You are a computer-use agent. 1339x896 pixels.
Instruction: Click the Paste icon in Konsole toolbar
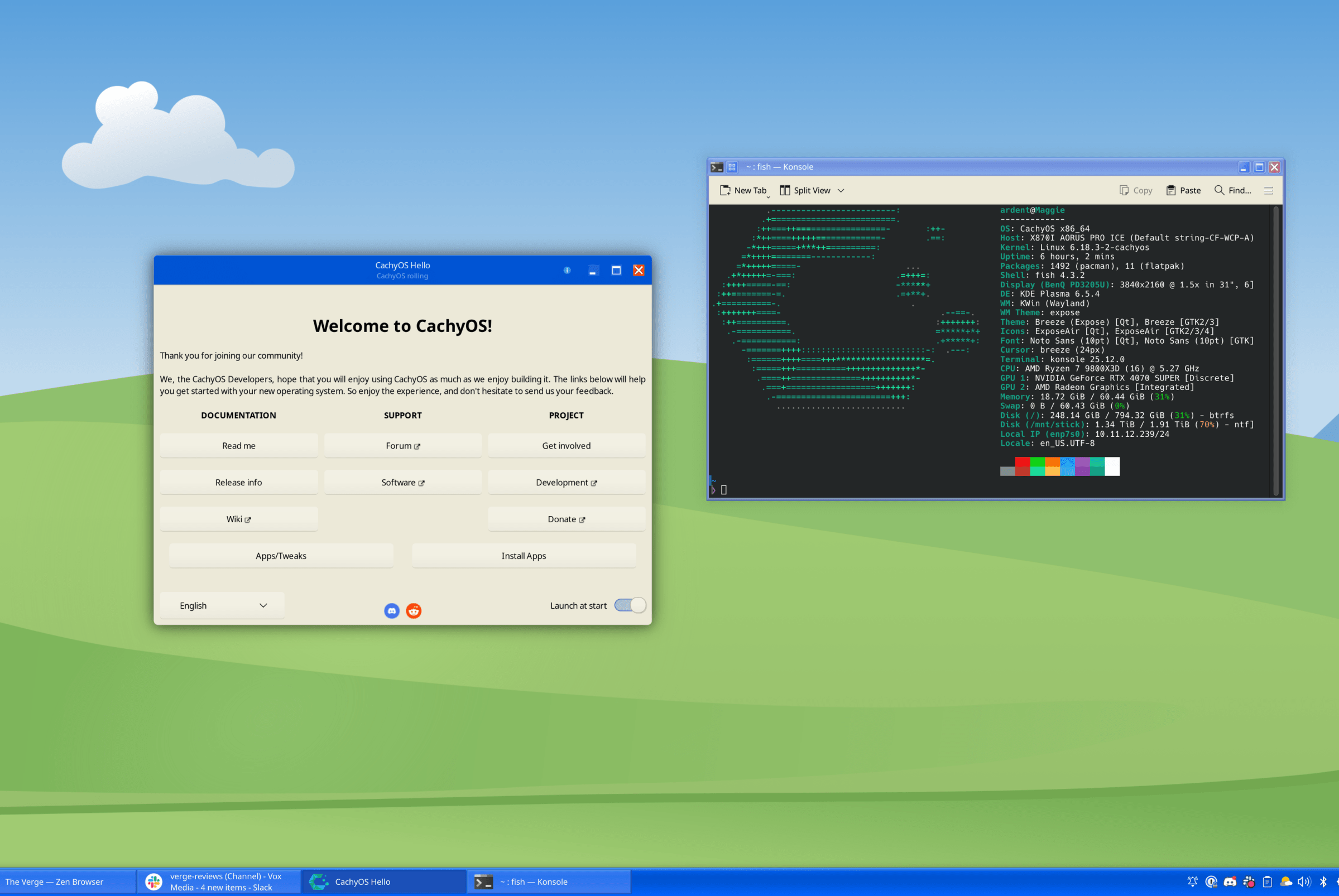point(1172,190)
